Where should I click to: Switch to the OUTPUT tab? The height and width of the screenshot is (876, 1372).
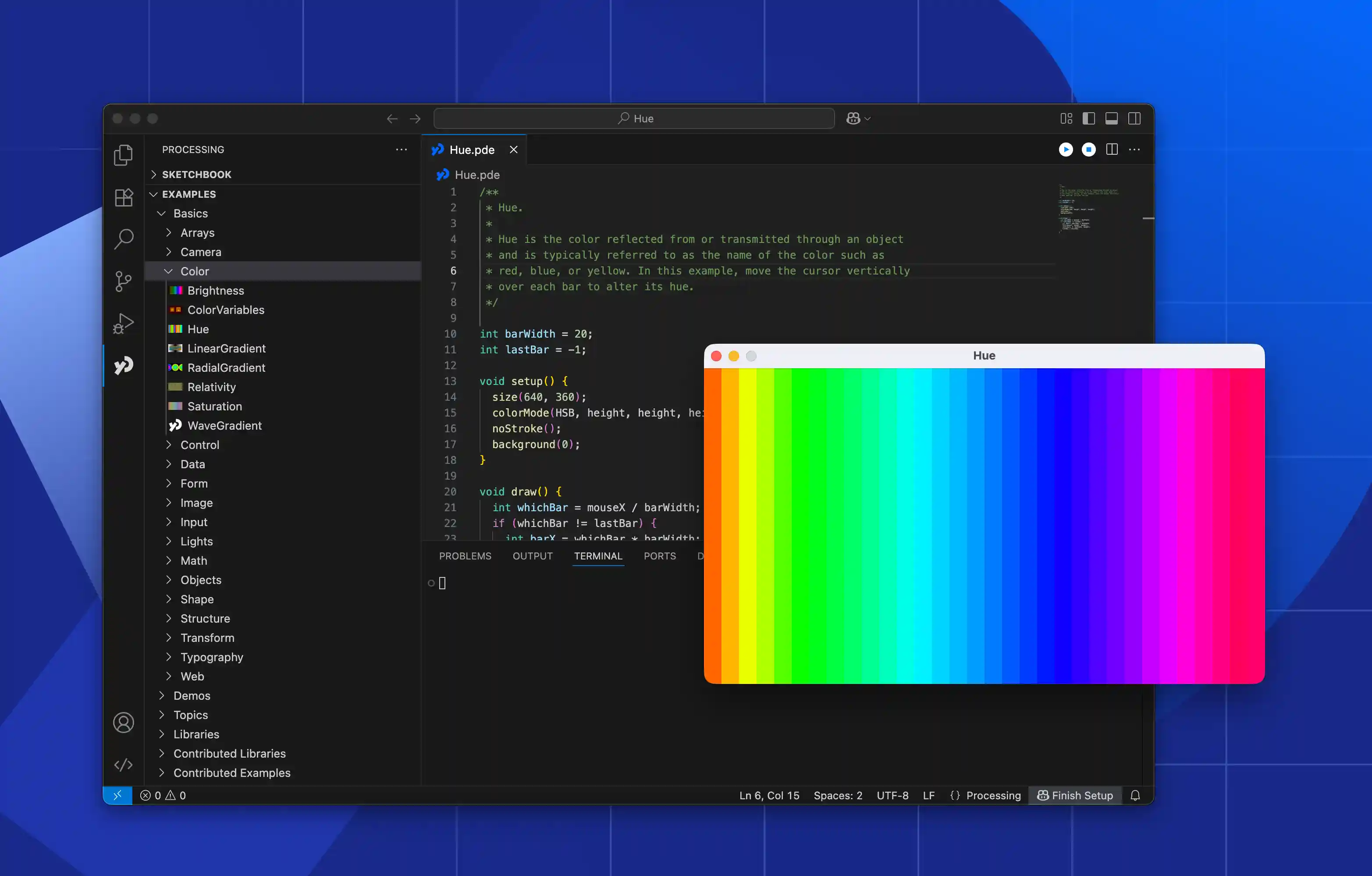tap(532, 556)
